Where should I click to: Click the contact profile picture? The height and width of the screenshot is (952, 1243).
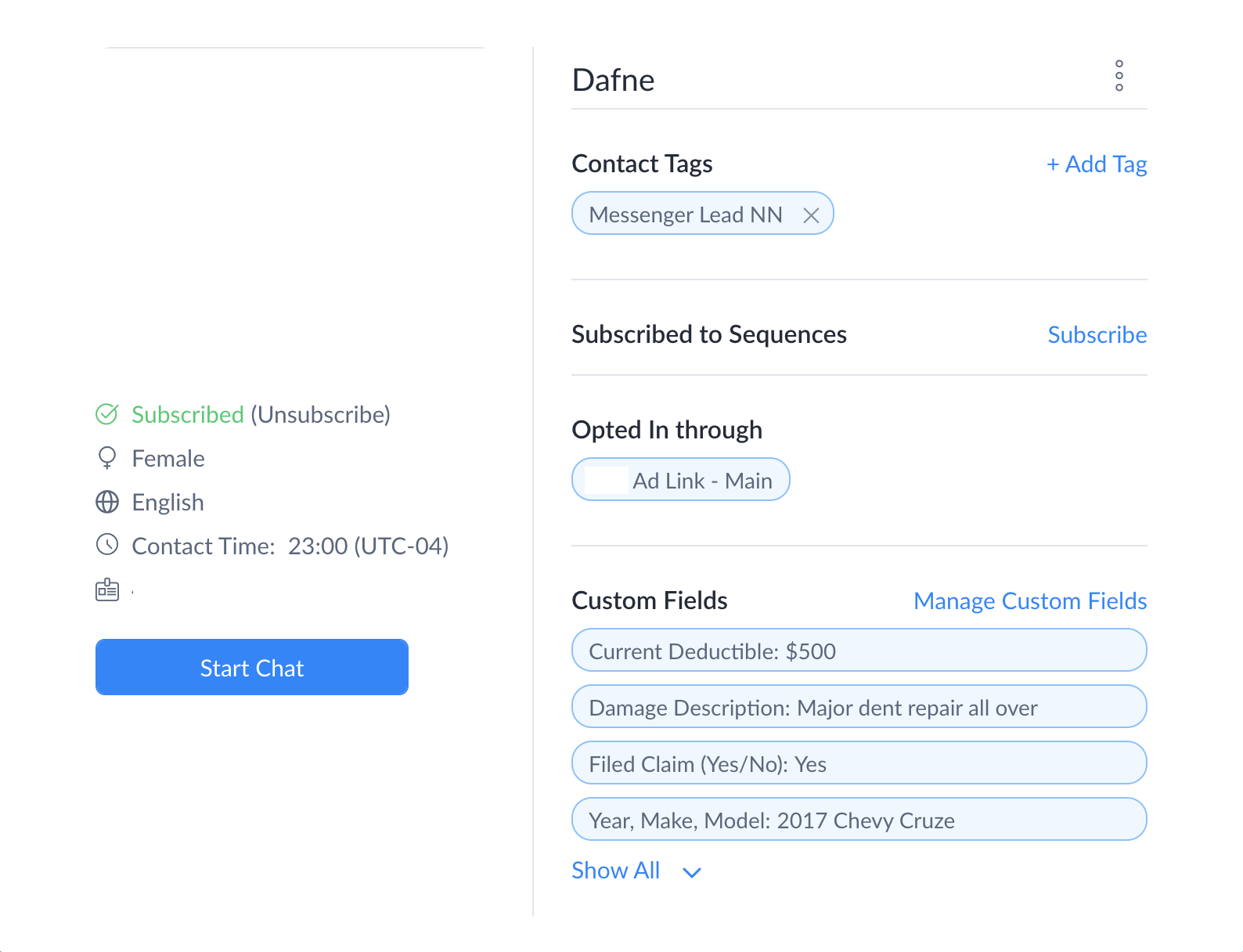[x=296, y=205]
